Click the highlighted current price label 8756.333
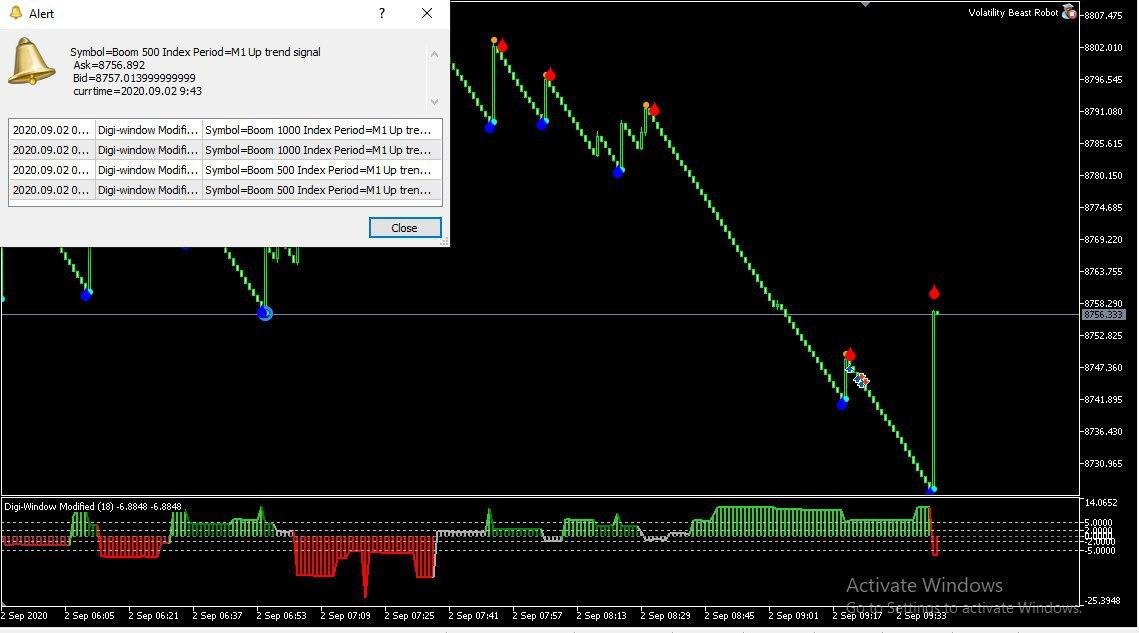The image size is (1139, 633). click(x=1103, y=315)
